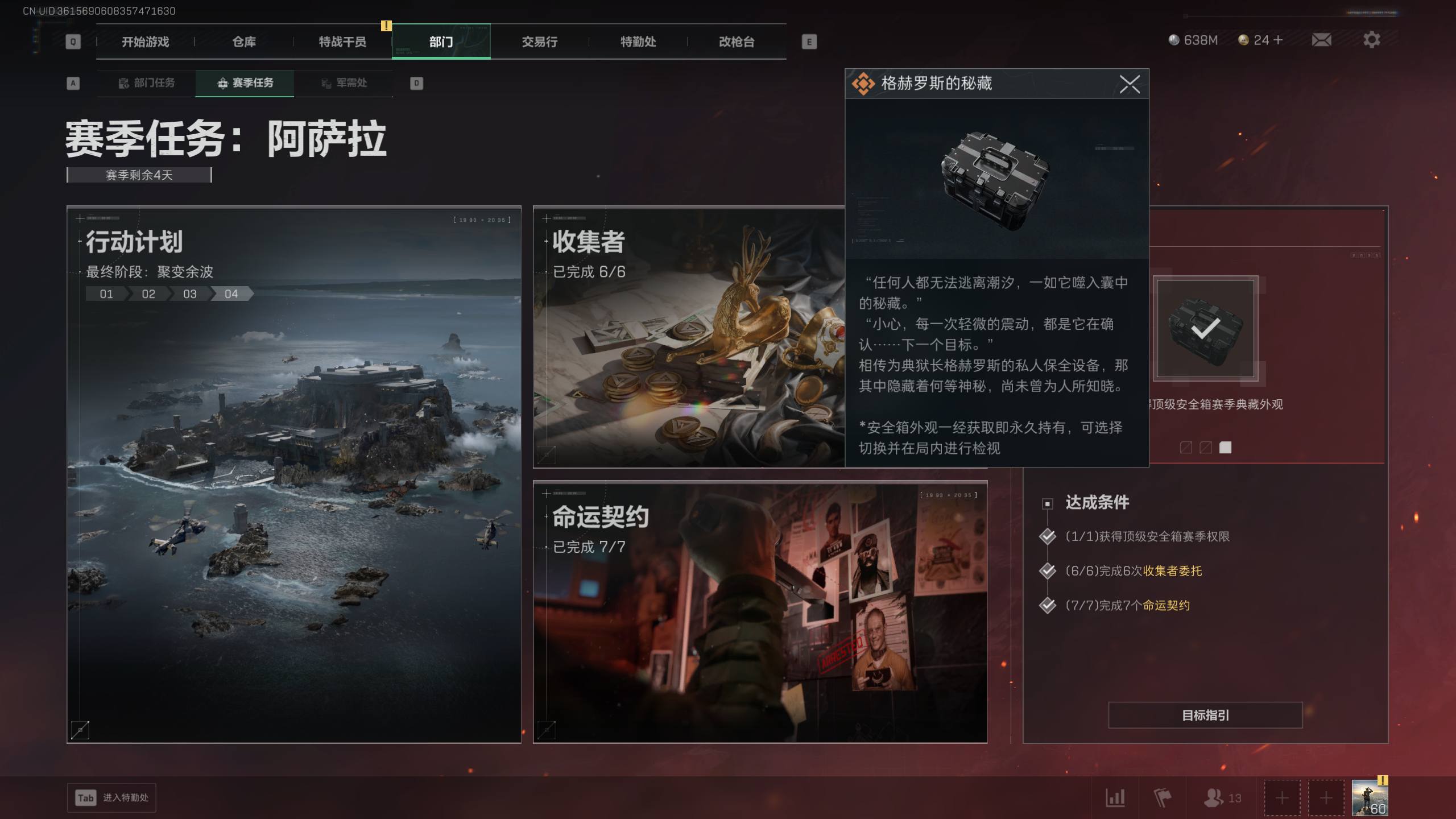Screen dimensions: 1456x819
Task: Select the first reward page indicator square
Action: point(1186,448)
